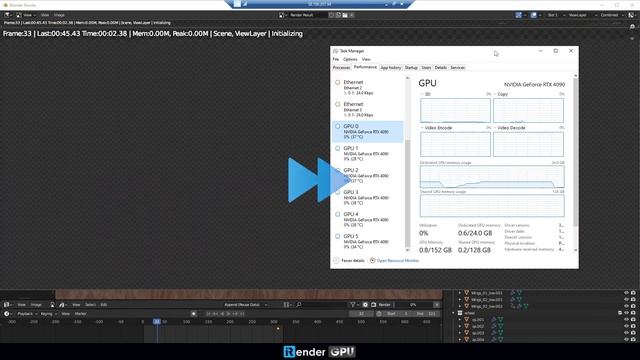Unlink Render Result with the X icon
Viewport: 640px width, 360px height.
[x=352, y=15]
